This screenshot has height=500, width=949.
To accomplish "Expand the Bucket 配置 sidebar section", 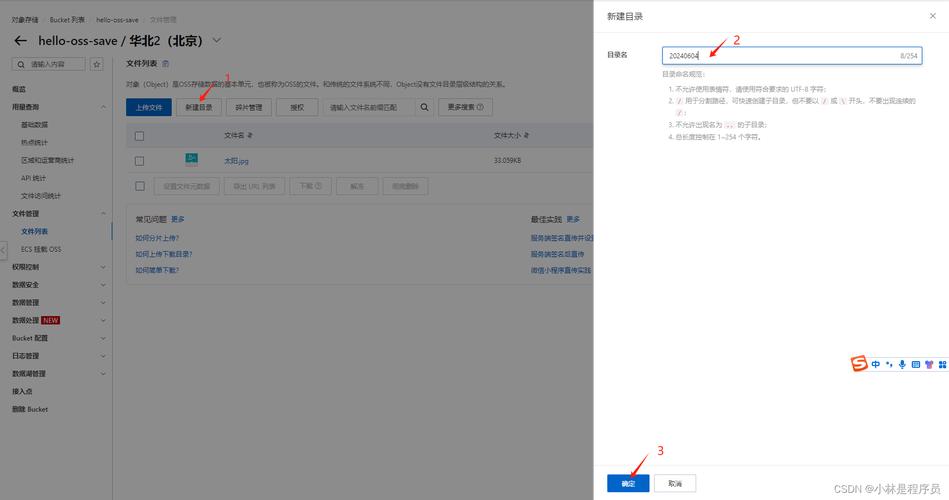I will (103, 338).
